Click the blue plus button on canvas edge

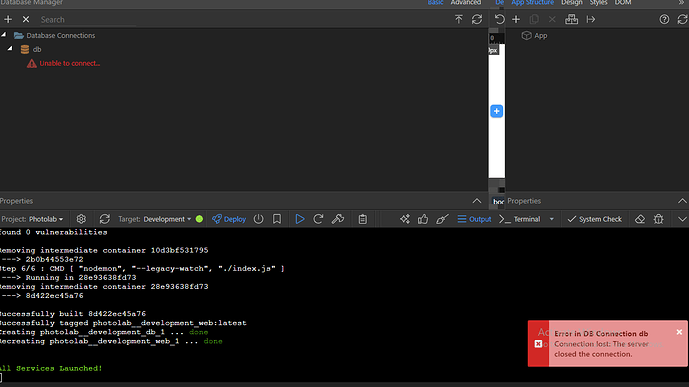[497, 111]
